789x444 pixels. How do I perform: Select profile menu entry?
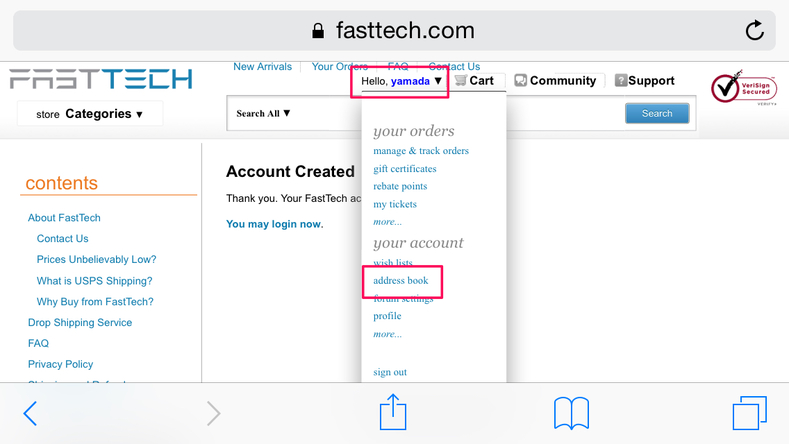pyautogui.click(x=387, y=316)
